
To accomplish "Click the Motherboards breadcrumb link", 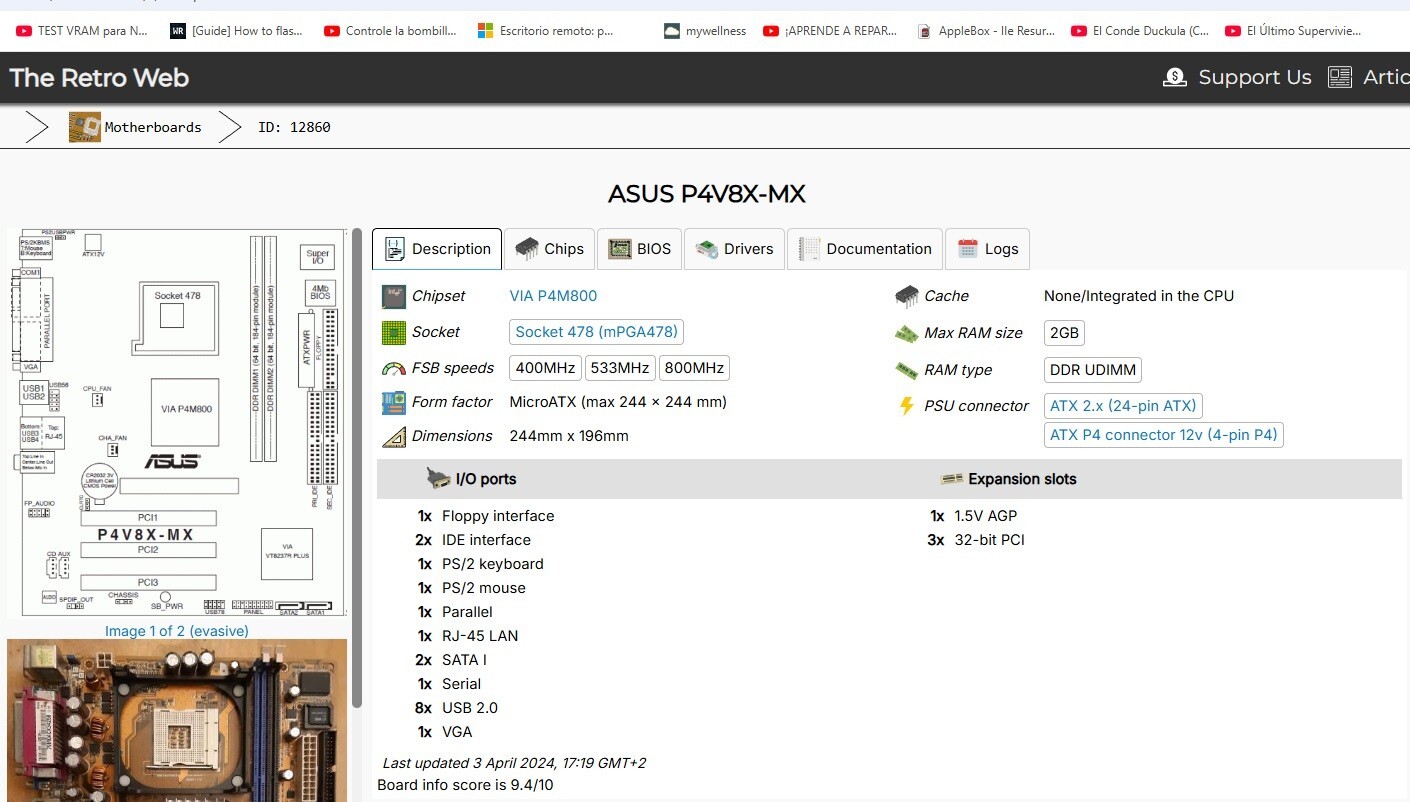I will click(x=153, y=127).
